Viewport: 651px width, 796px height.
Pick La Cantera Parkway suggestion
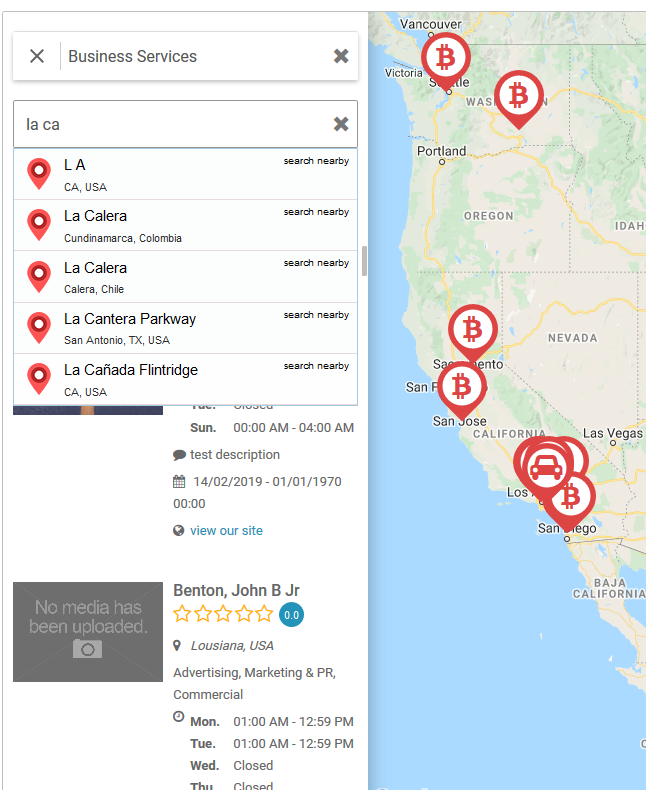click(x=185, y=328)
